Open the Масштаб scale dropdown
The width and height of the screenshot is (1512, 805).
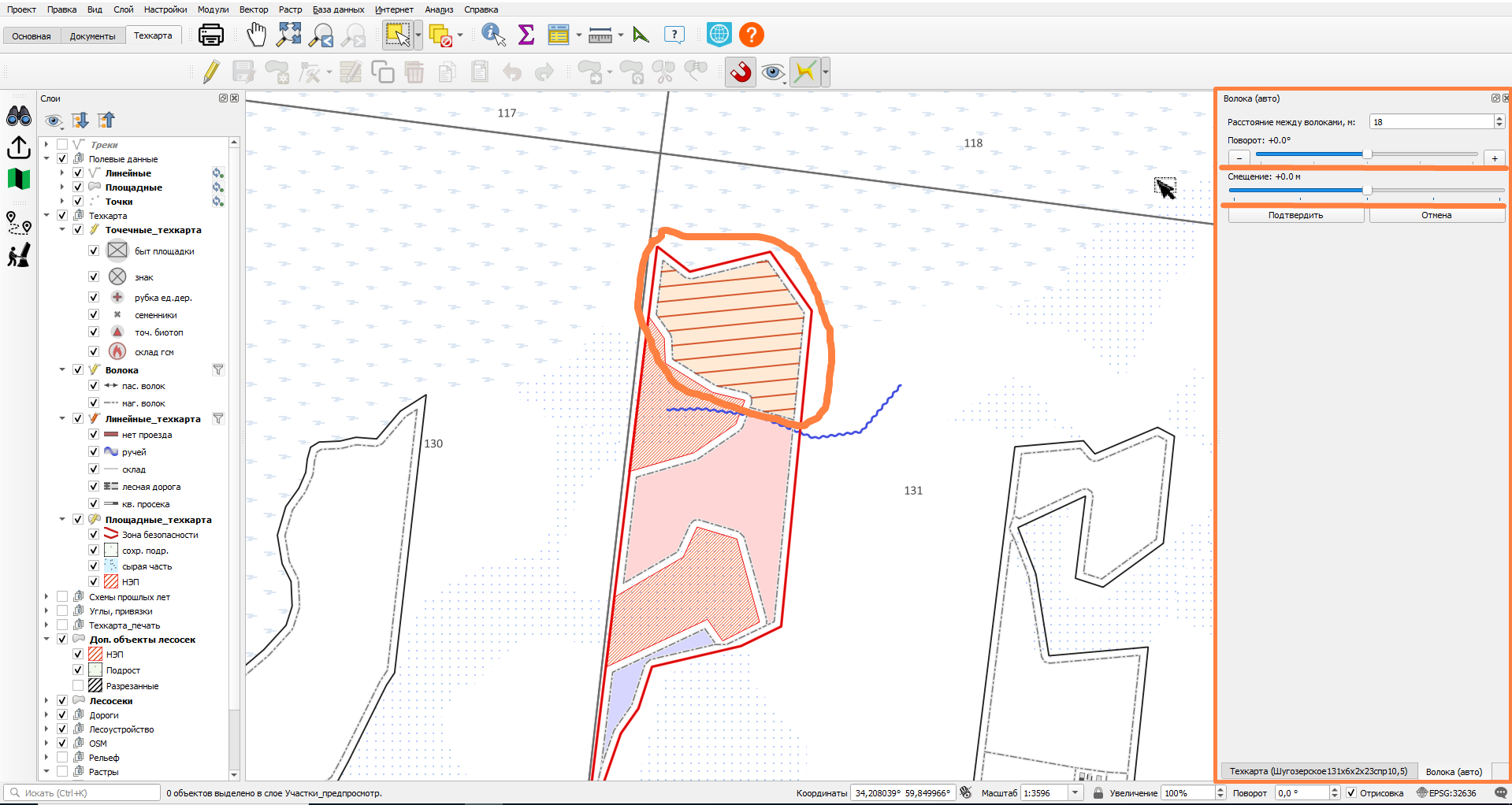1075,793
